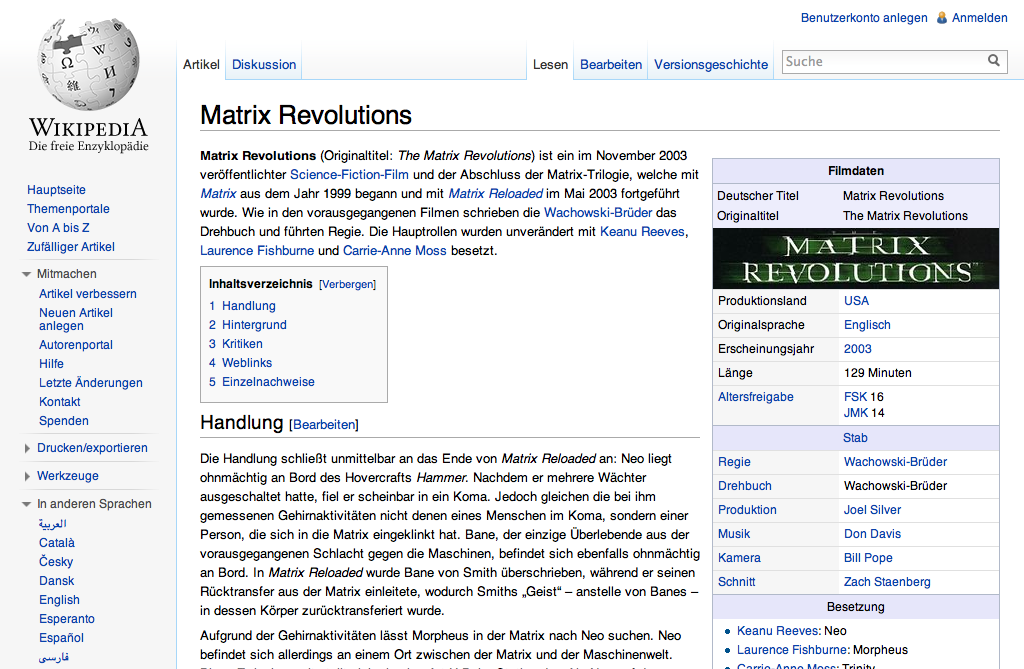The height and width of the screenshot is (669, 1024).
Task: Collapse the In anderen Sprachen section
Action: click(26, 504)
